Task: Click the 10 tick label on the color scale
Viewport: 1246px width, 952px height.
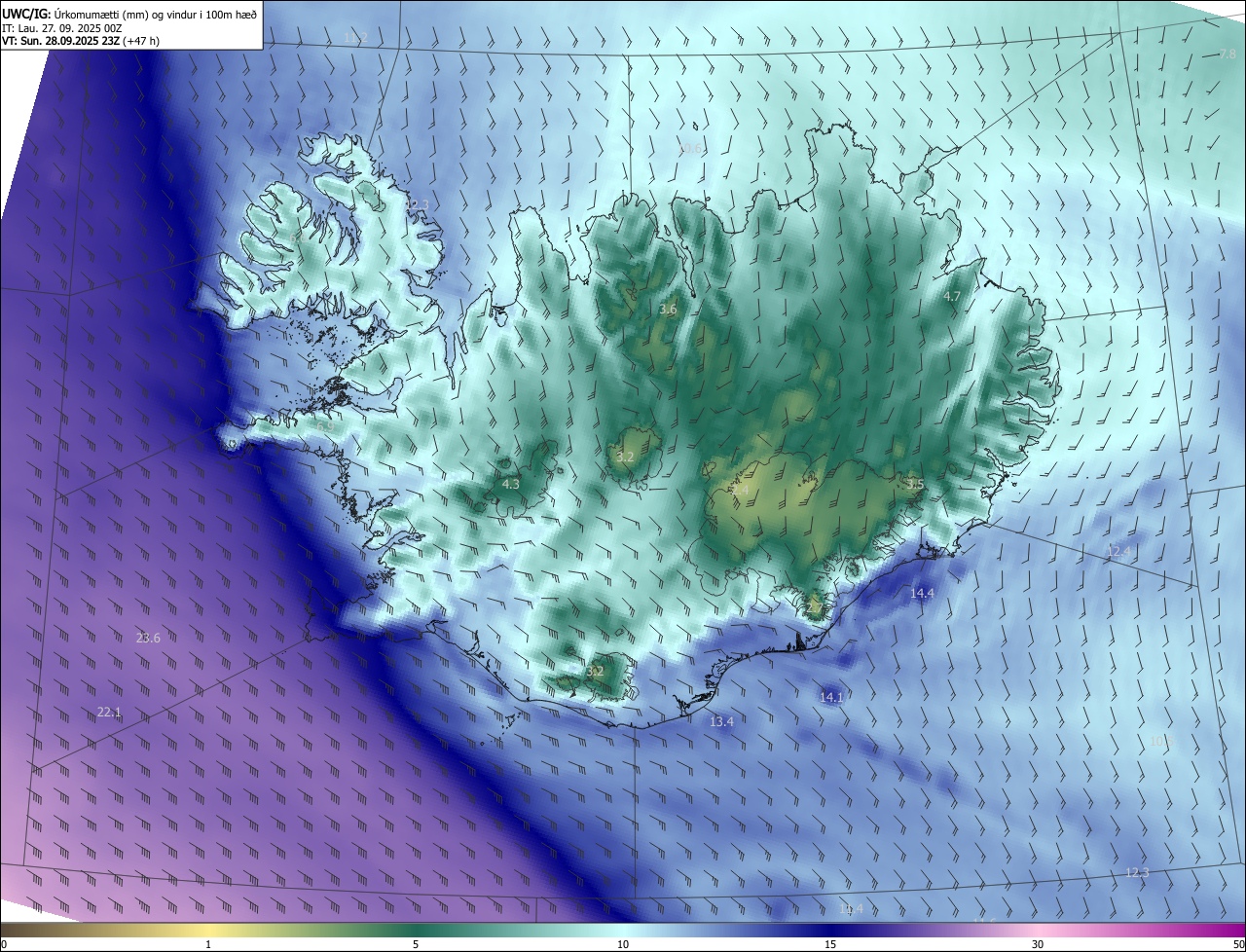Action: point(623,944)
